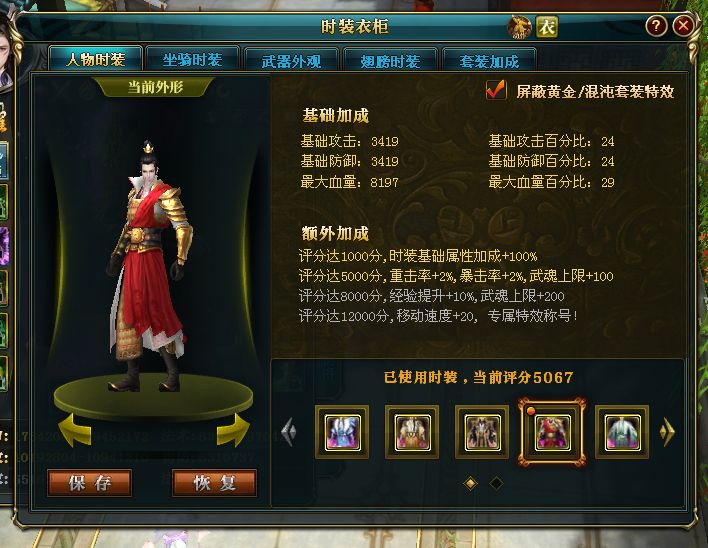Open the question mark help icon
The height and width of the screenshot is (548, 708).
656,26
